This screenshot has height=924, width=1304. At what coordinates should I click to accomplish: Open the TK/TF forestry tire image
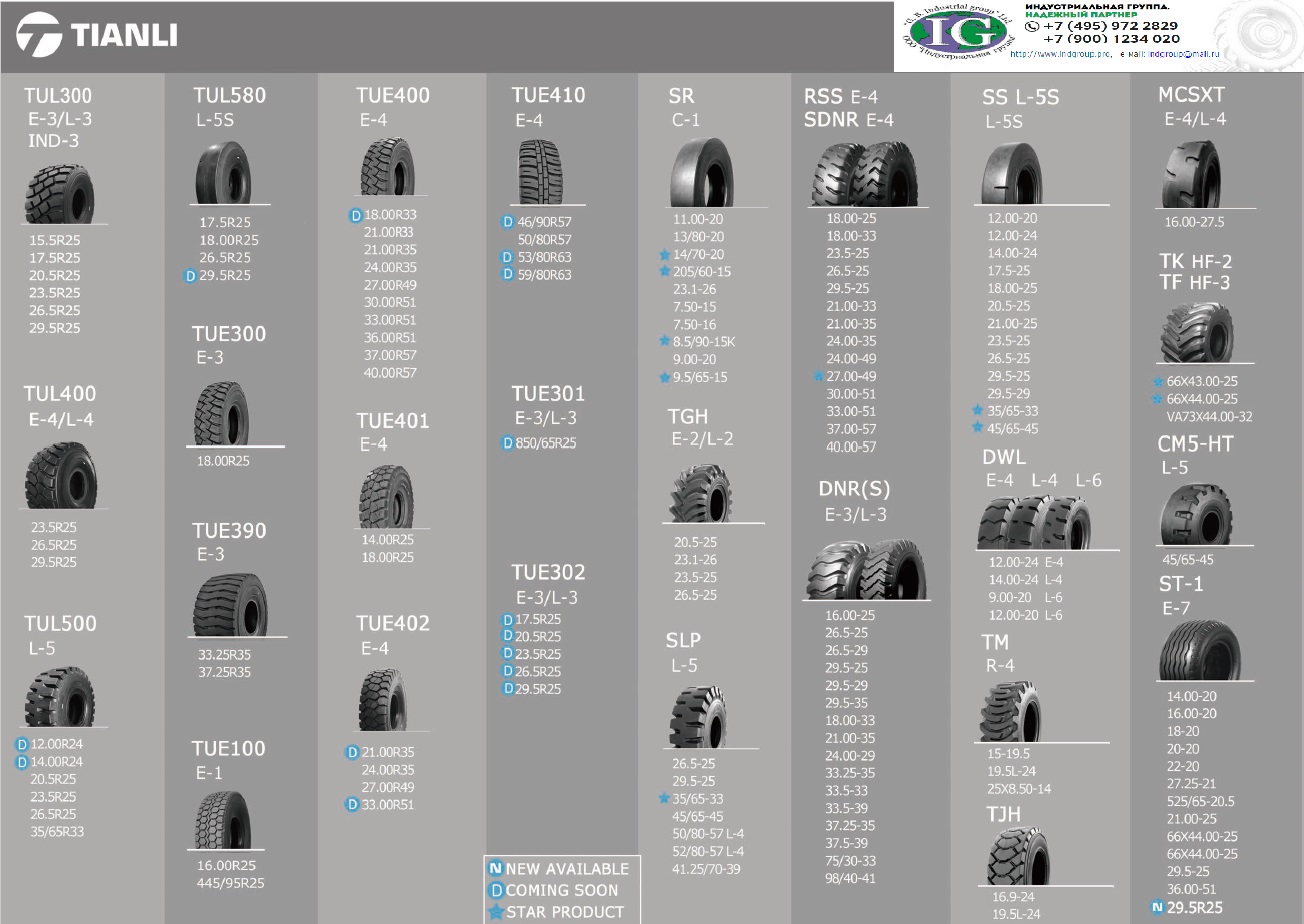[1197, 334]
